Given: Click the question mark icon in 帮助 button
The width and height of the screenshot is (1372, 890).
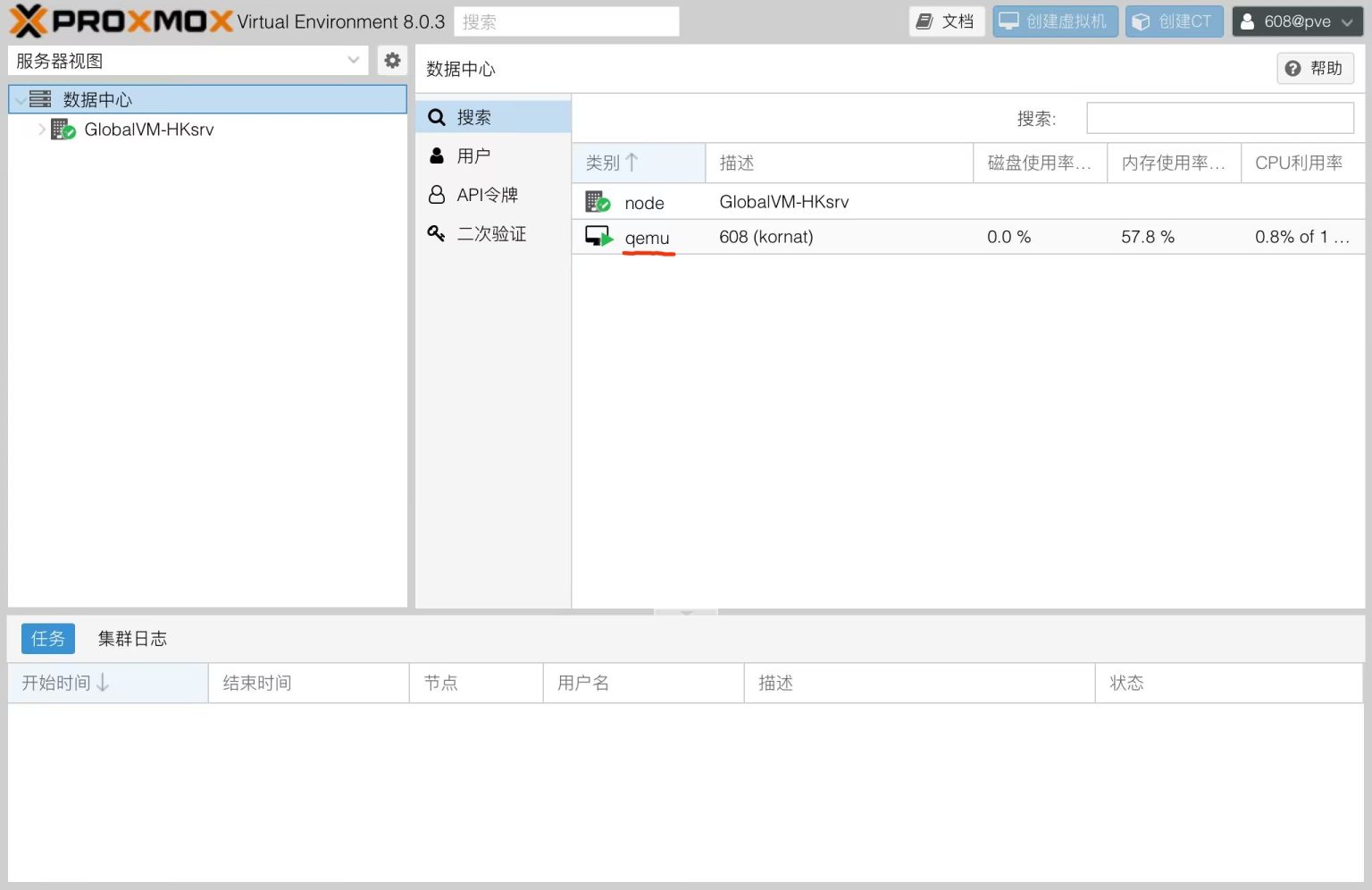Looking at the screenshot, I should (x=1293, y=68).
